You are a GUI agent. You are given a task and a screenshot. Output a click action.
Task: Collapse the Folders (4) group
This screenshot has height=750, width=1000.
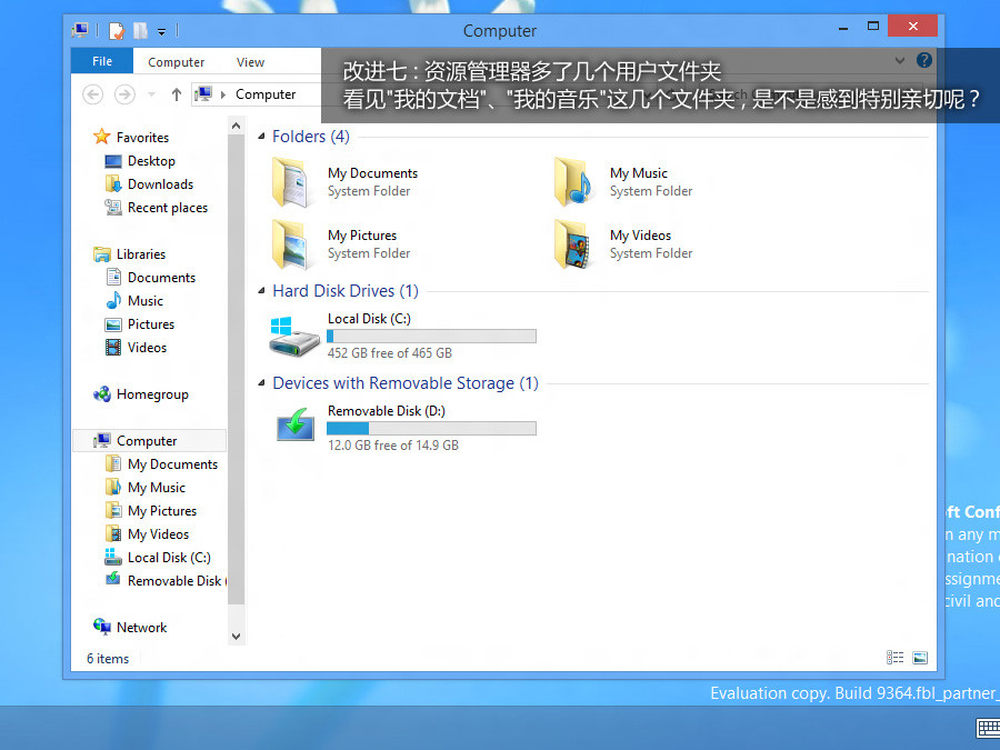pyautogui.click(x=262, y=137)
